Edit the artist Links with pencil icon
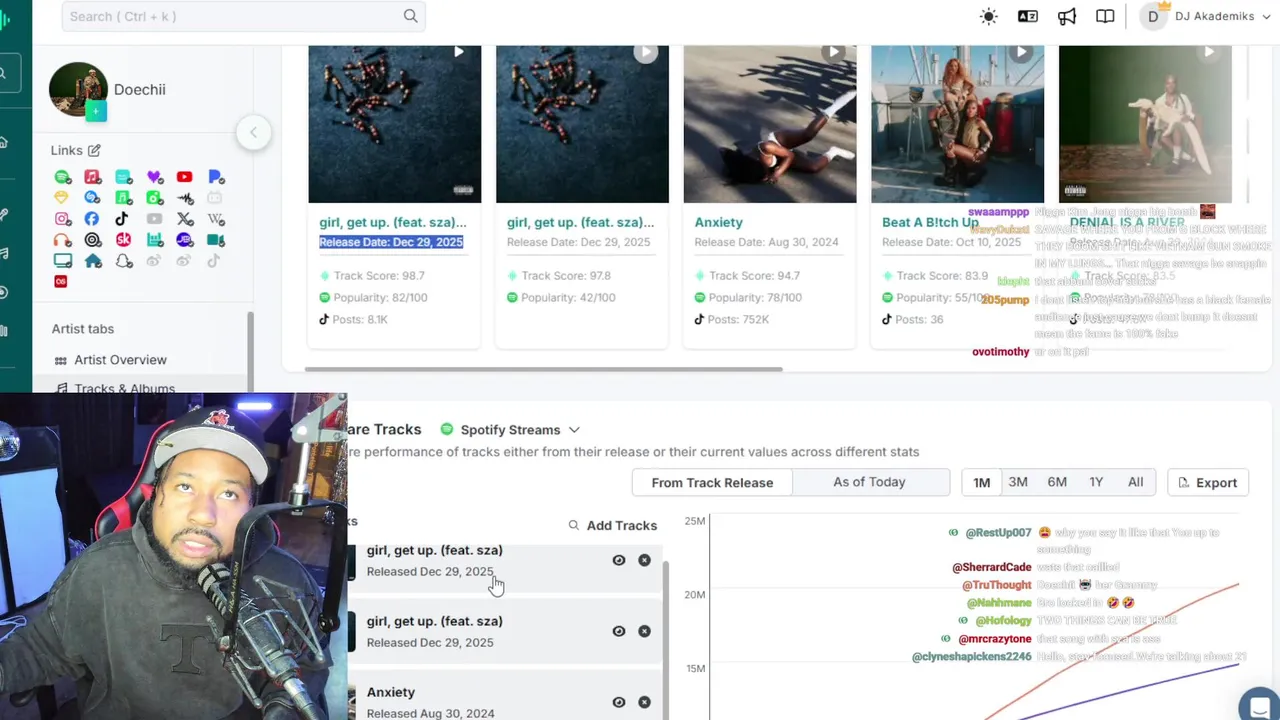1280x720 pixels. (x=94, y=150)
